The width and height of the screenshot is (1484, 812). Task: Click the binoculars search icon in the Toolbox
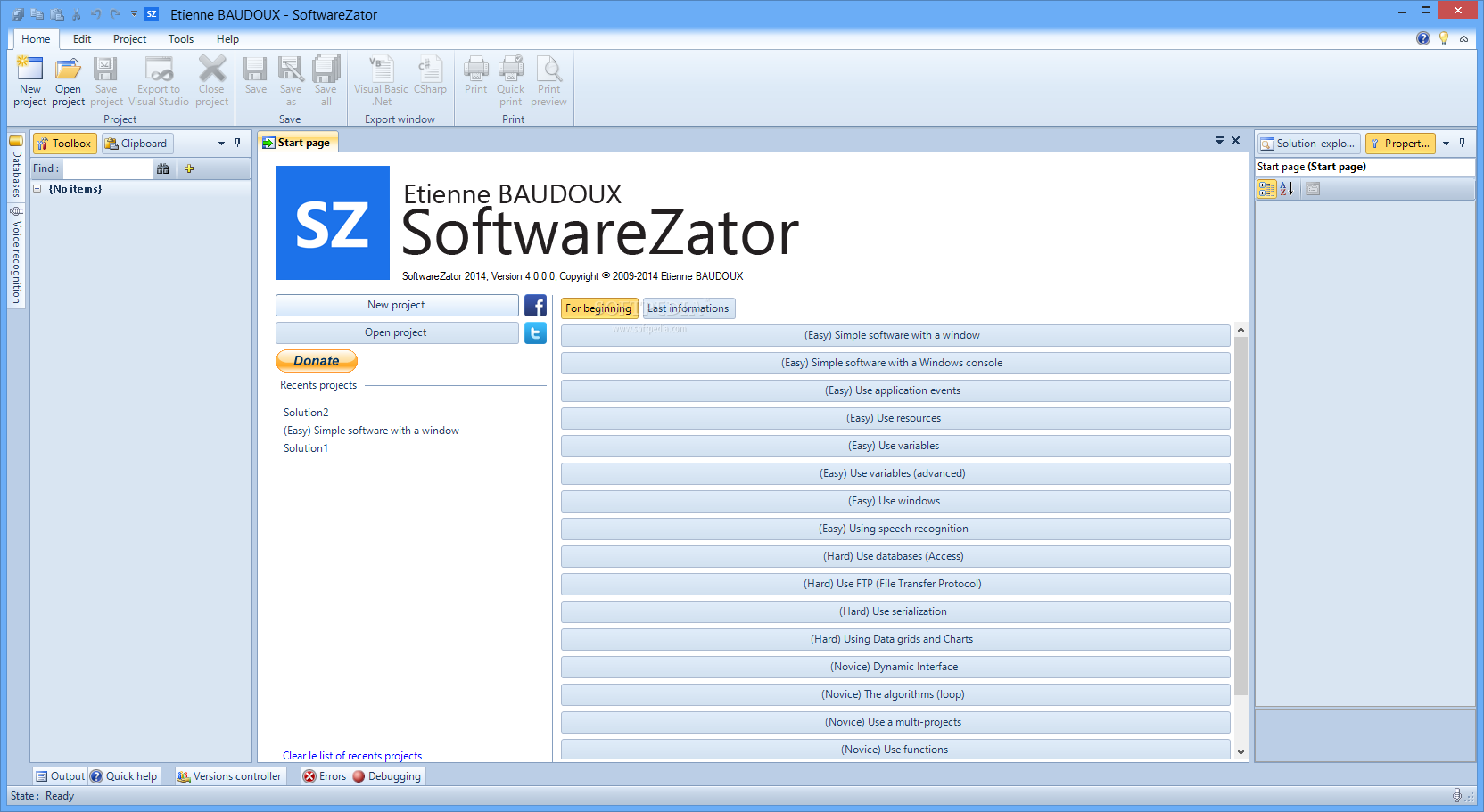click(x=162, y=168)
